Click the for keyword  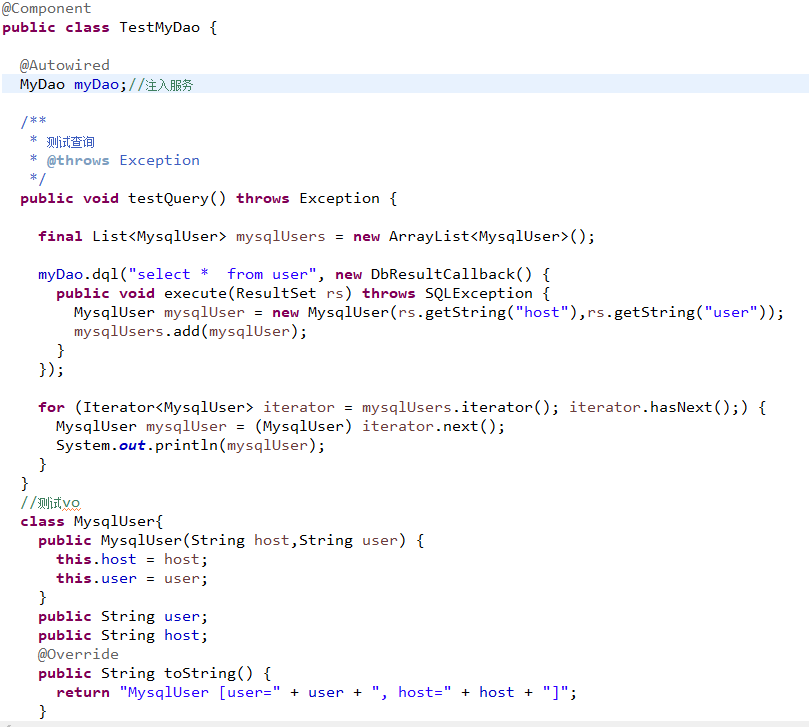click(x=52, y=408)
